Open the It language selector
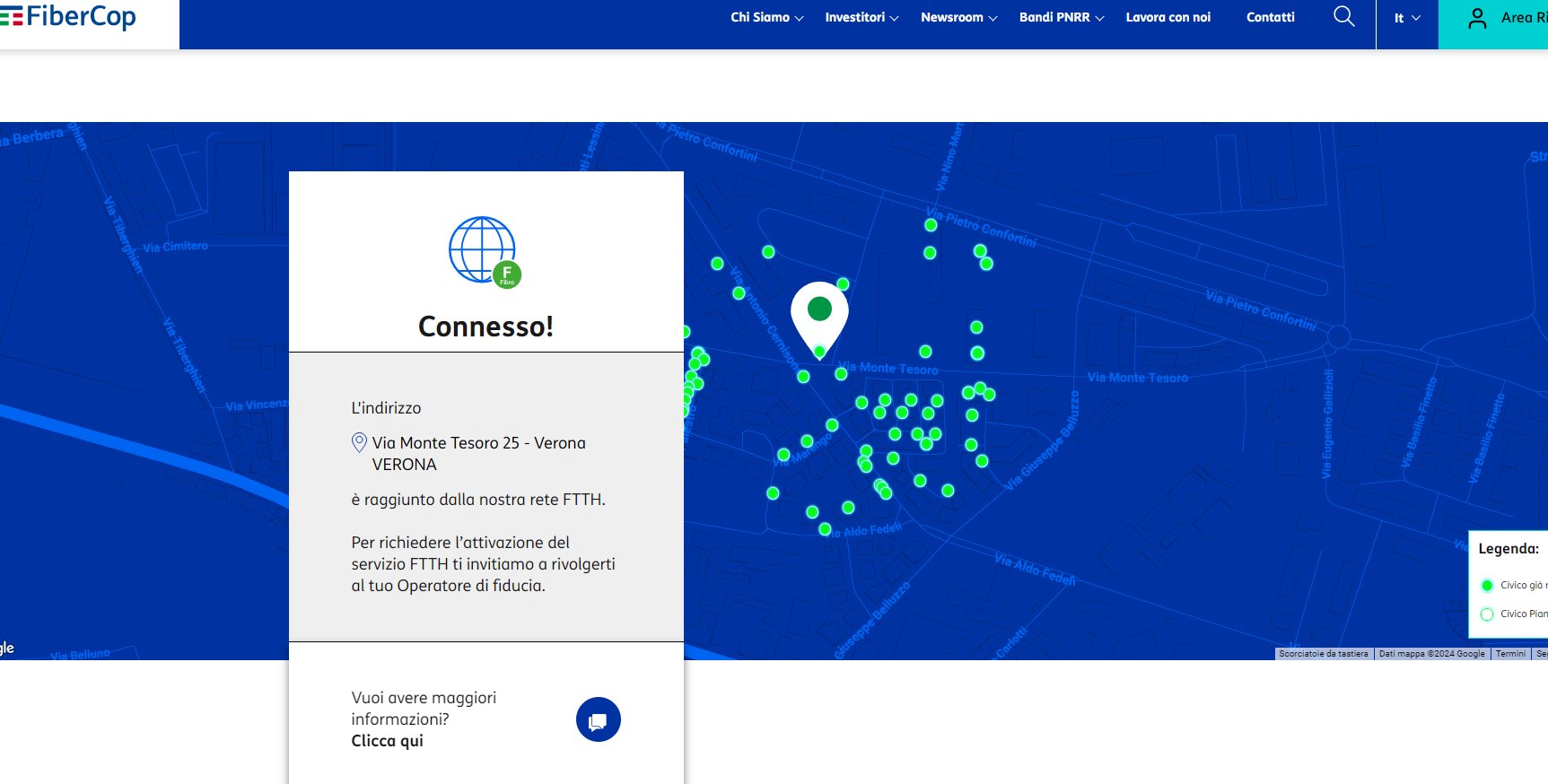This screenshot has width=1548, height=784. tap(1406, 18)
